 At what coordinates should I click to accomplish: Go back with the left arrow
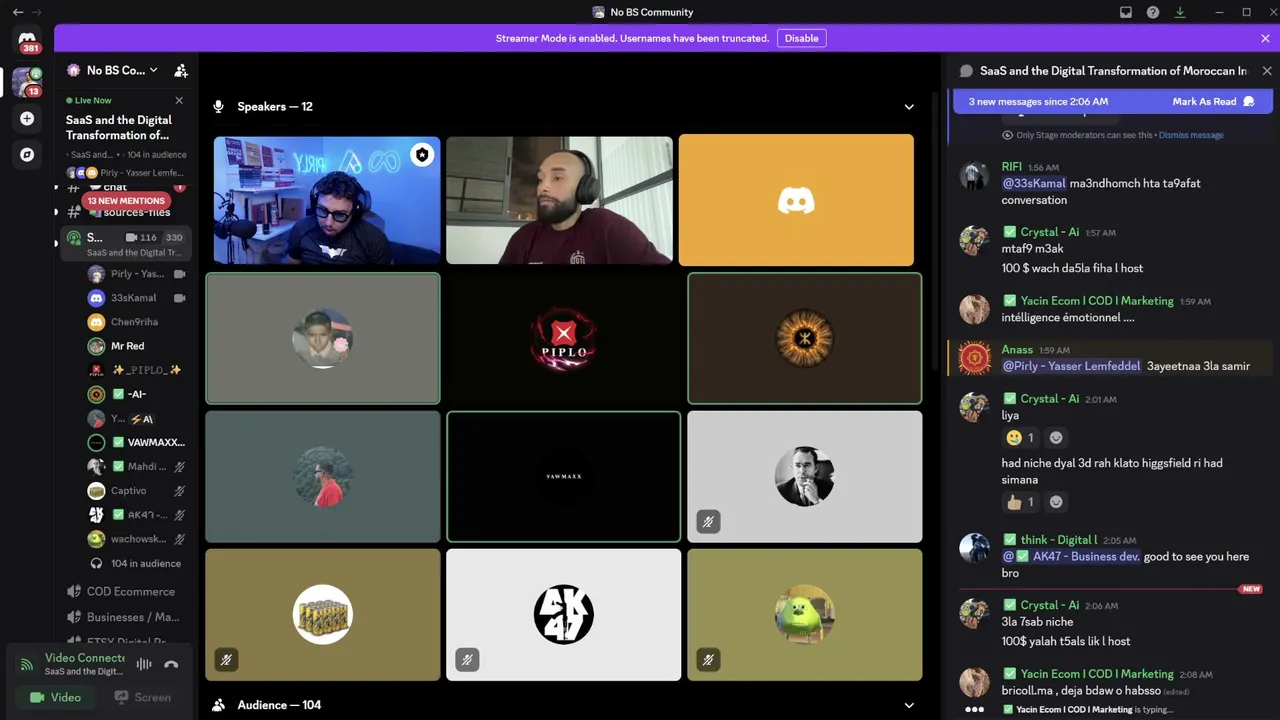[18, 12]
